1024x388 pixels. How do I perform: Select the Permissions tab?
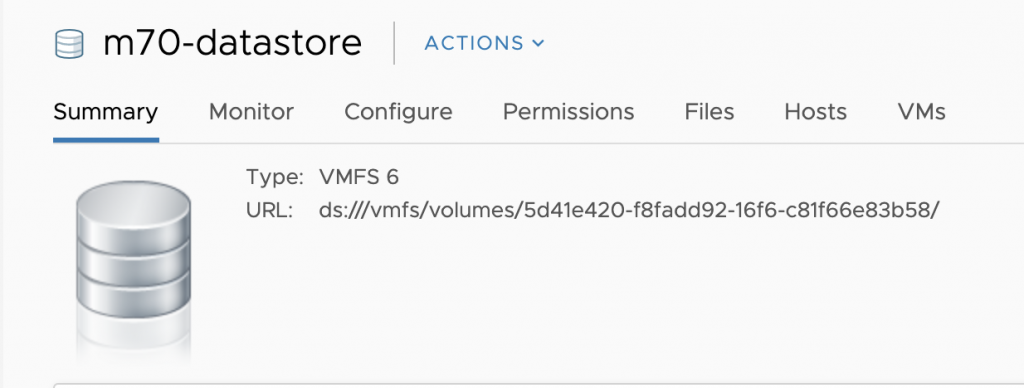click(x=568, y=112)
